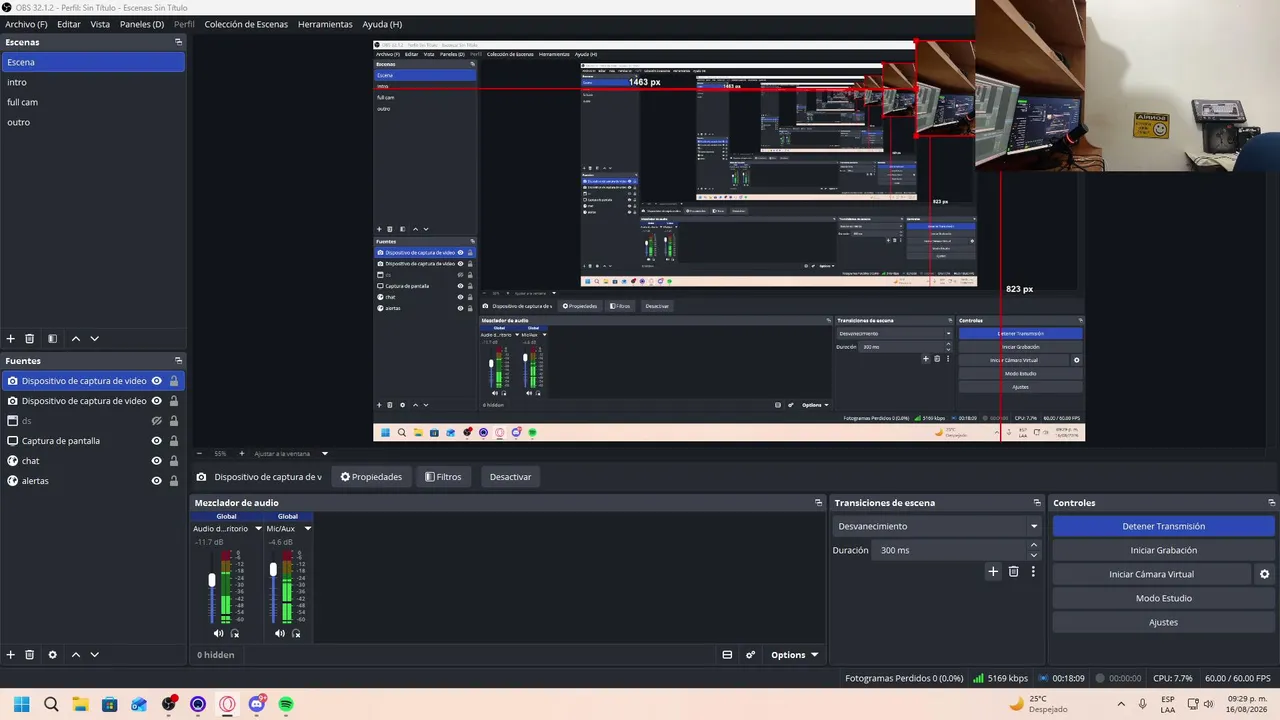The image size is (1280, 720).
Task: Pop out the Escenas panel
Action: click(x=178, y=42)
